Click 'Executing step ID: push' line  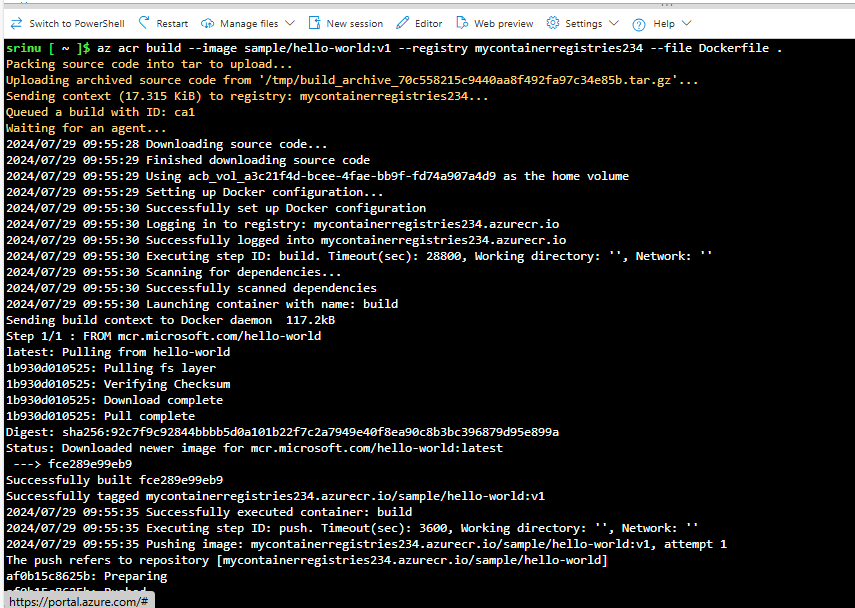coord(352,528)
